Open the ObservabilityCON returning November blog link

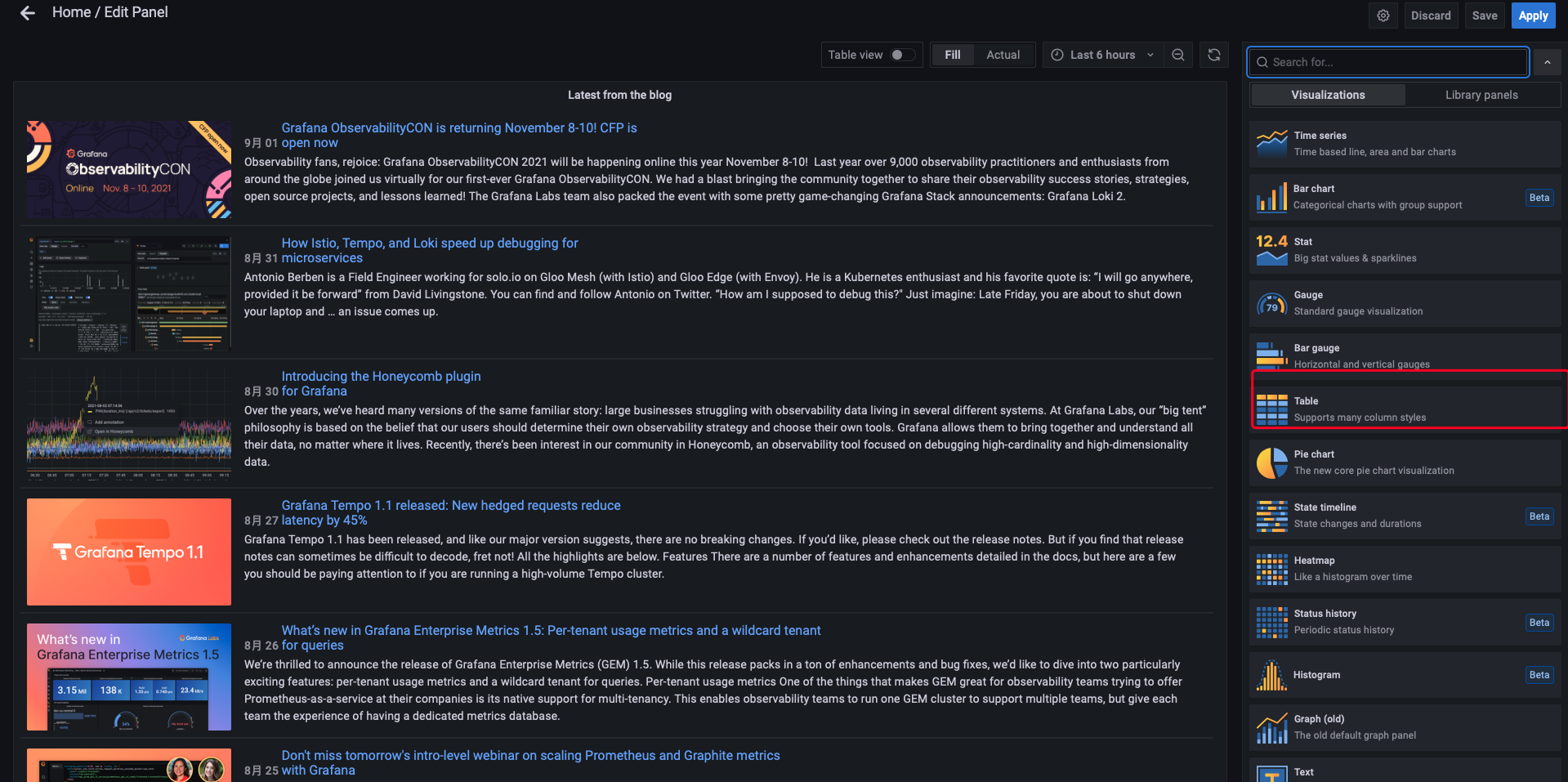click(x=458, y=135)
